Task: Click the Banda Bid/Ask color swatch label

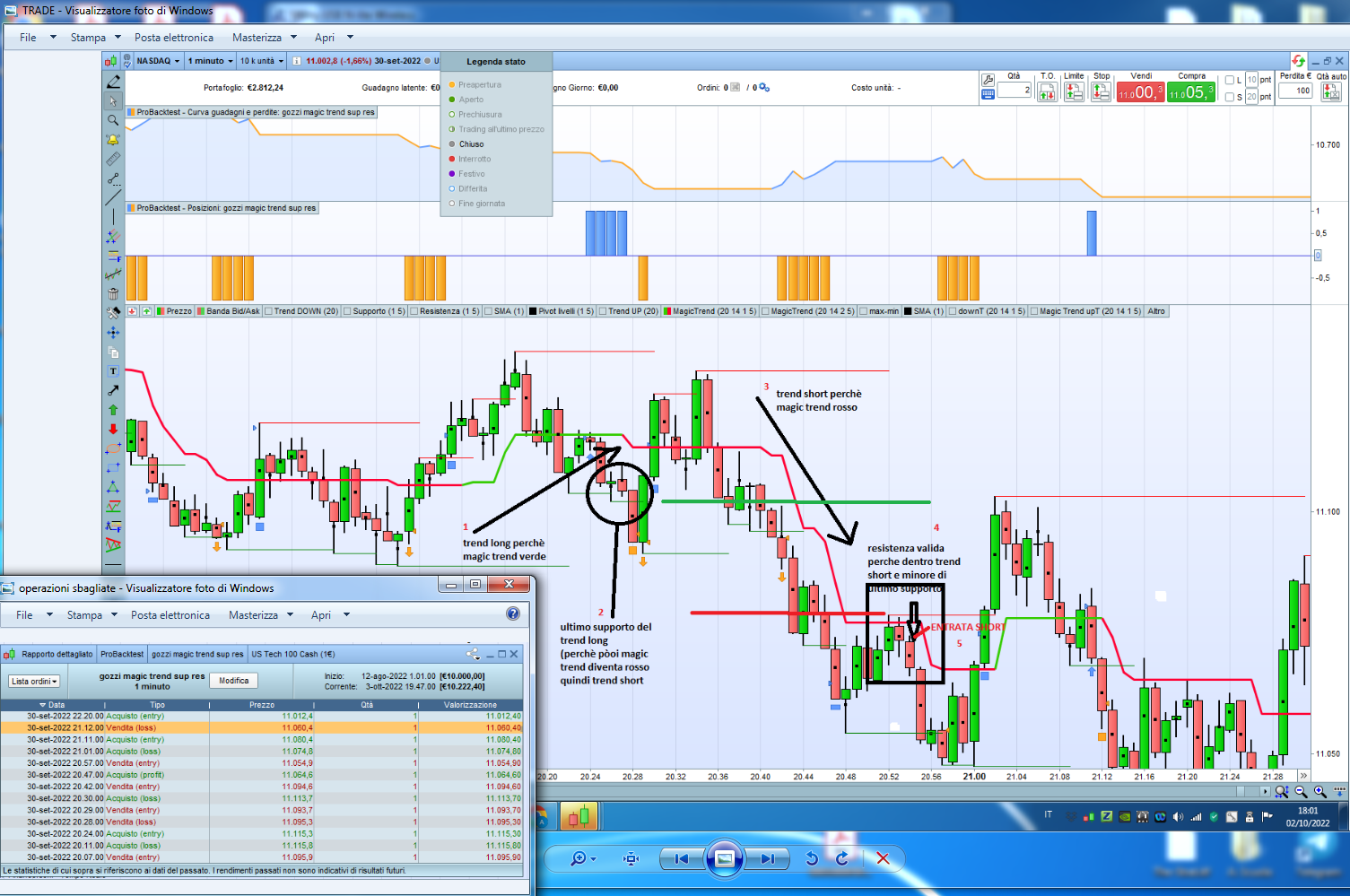Action: pyautogui.click(x=229, y=311)
